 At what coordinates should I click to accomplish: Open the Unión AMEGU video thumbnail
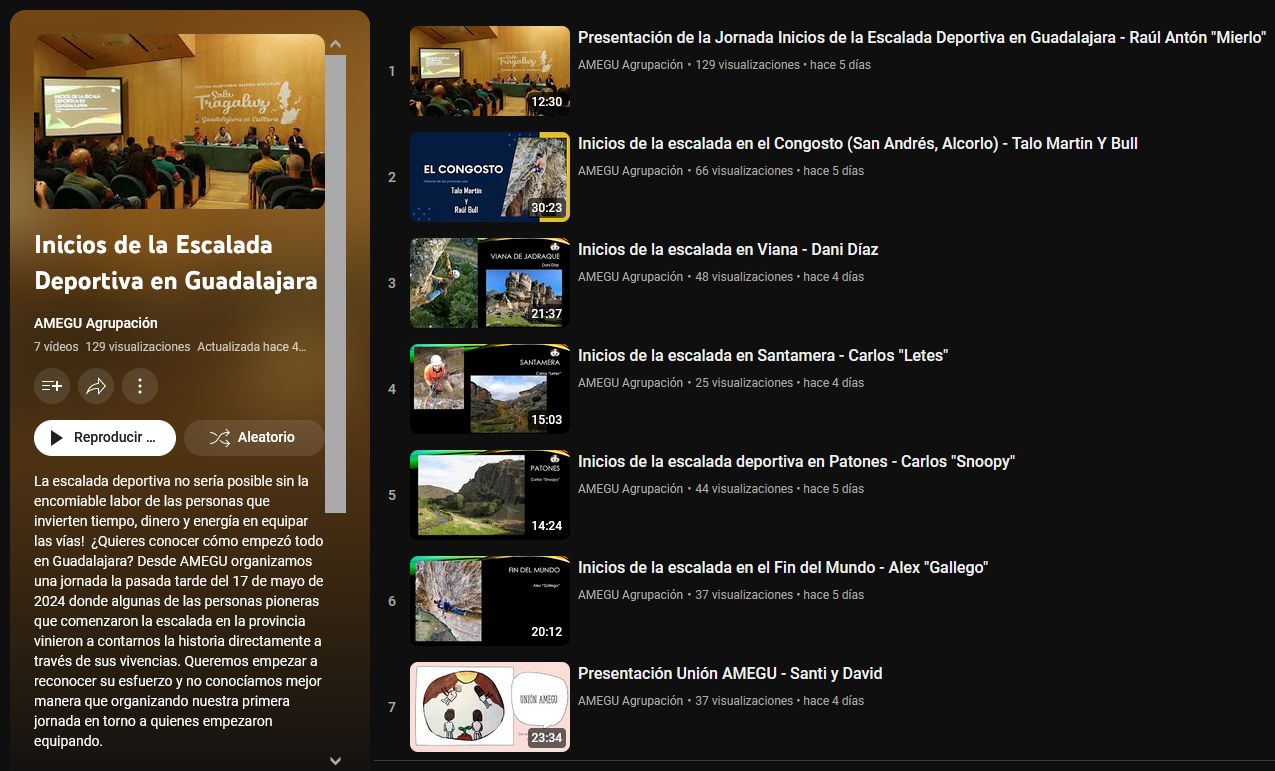click(x=489, y=707)
